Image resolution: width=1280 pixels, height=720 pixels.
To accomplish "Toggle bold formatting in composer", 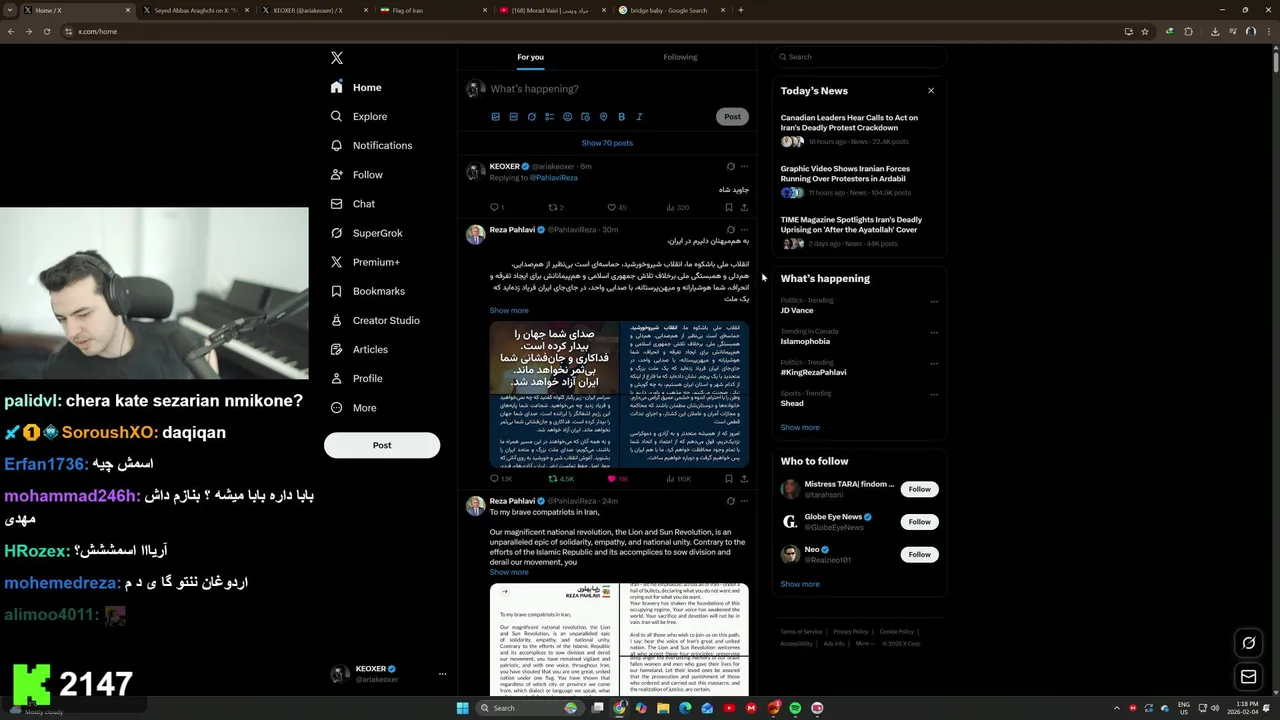I will coord(621,117).
